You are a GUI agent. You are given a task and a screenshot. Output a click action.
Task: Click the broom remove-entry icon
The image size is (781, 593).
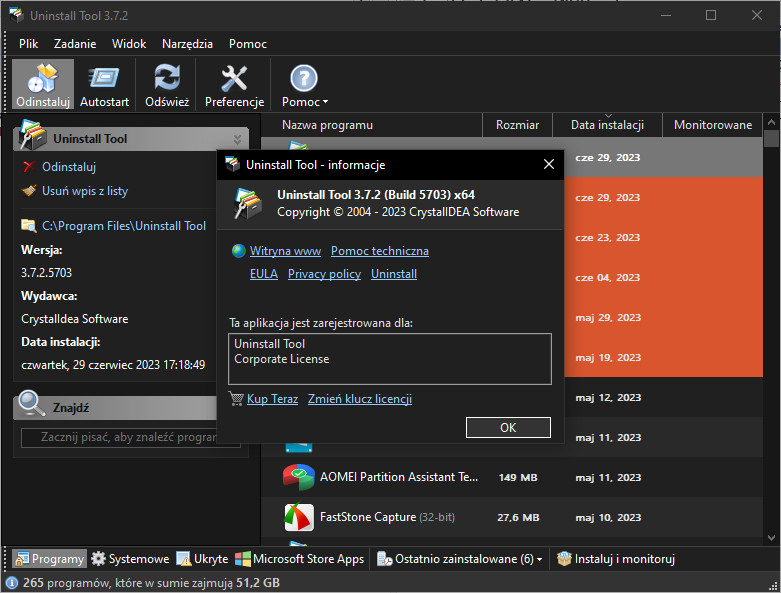(29, 190)
